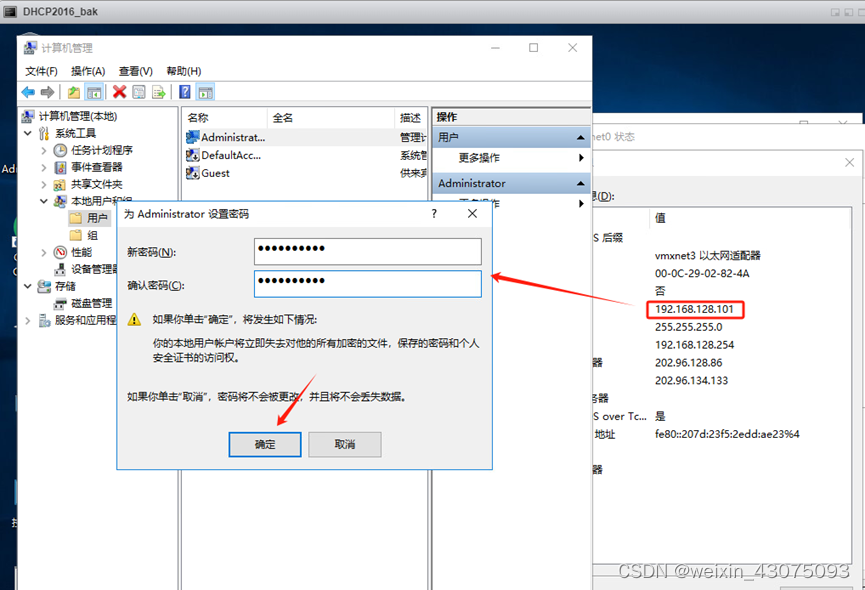Image resolution: width=865 pixels, height=590 pixels.
Task: Sort by the 名称 column header
Action: pos(225,117)
